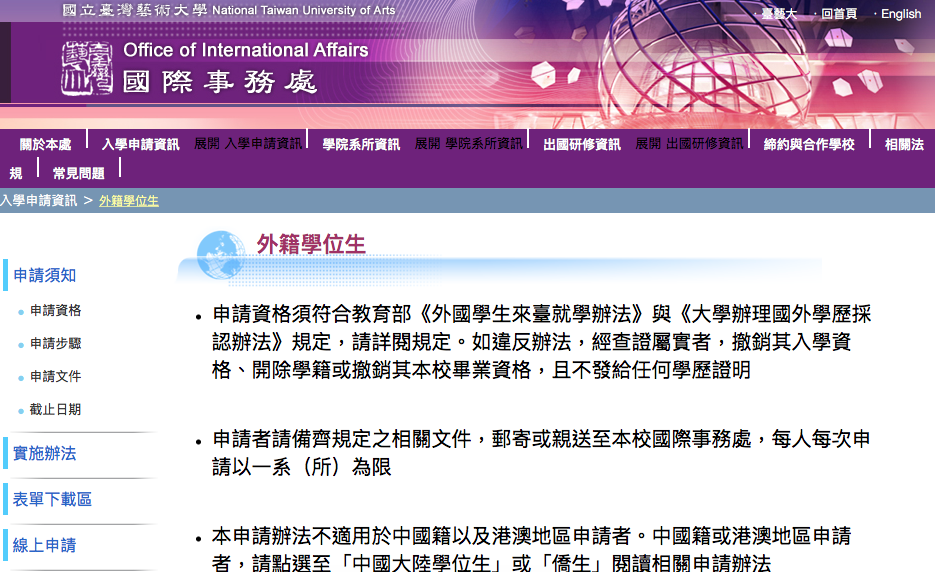
Task: Open the 常見問題 menu item
Action: pos(79,174)
